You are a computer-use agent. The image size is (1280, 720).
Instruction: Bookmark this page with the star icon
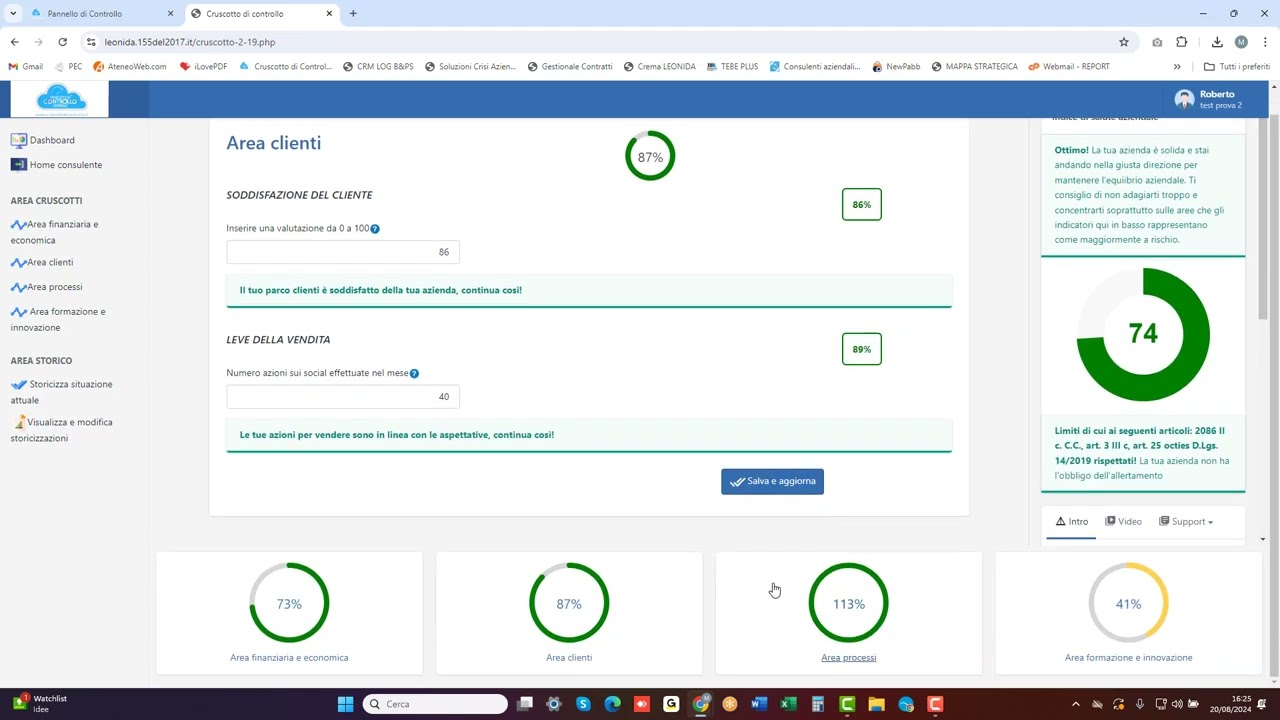1124,42
